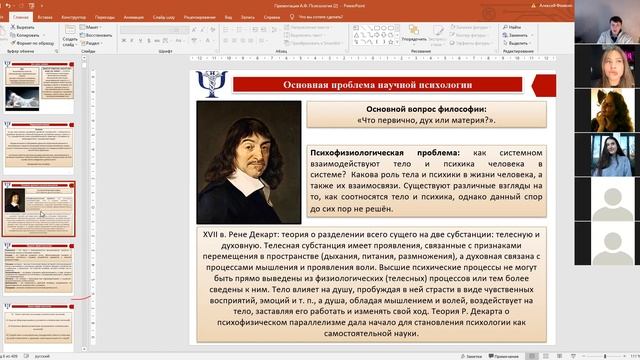Click slide title Основная проблема научной психологии
Viewport: 640px width, 360px height.
point(378,85)
